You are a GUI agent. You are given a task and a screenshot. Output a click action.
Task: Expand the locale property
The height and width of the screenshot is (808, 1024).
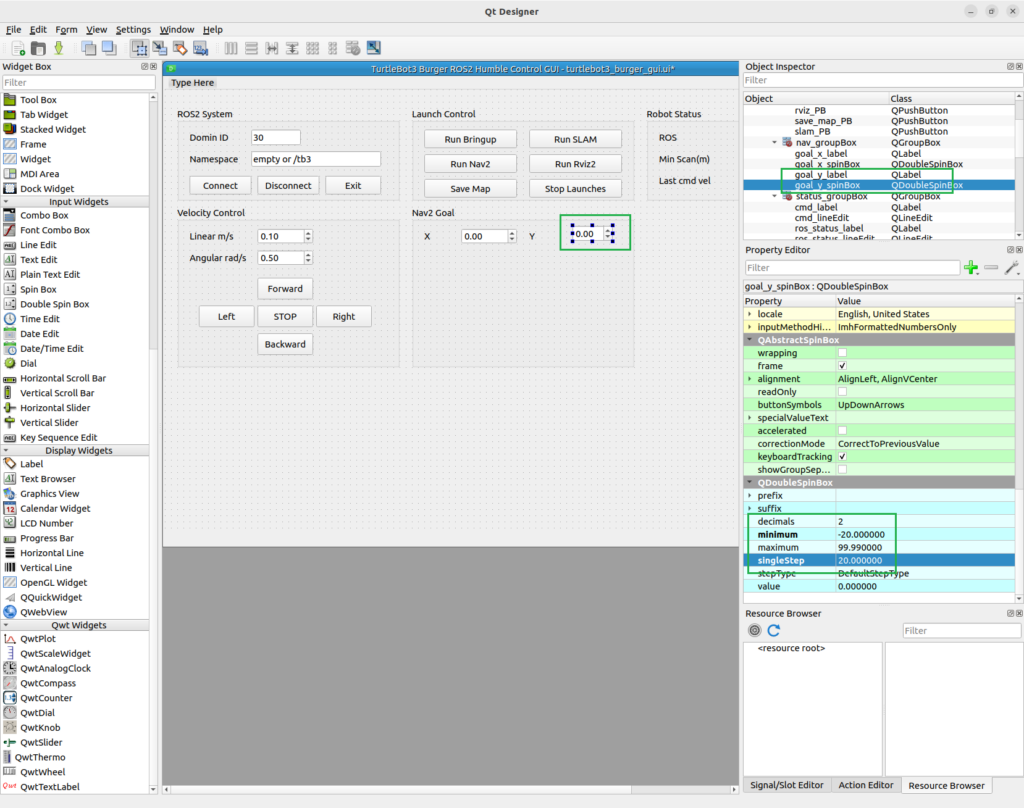click(x=750, y=314)
